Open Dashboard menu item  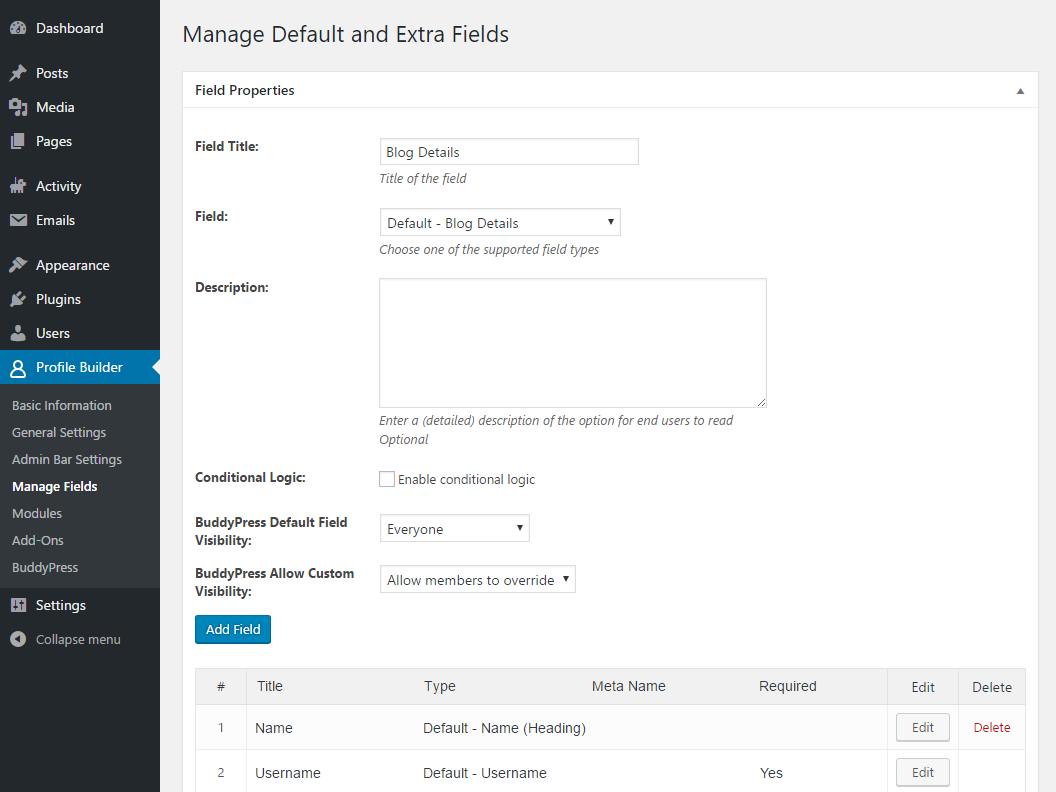80,28
